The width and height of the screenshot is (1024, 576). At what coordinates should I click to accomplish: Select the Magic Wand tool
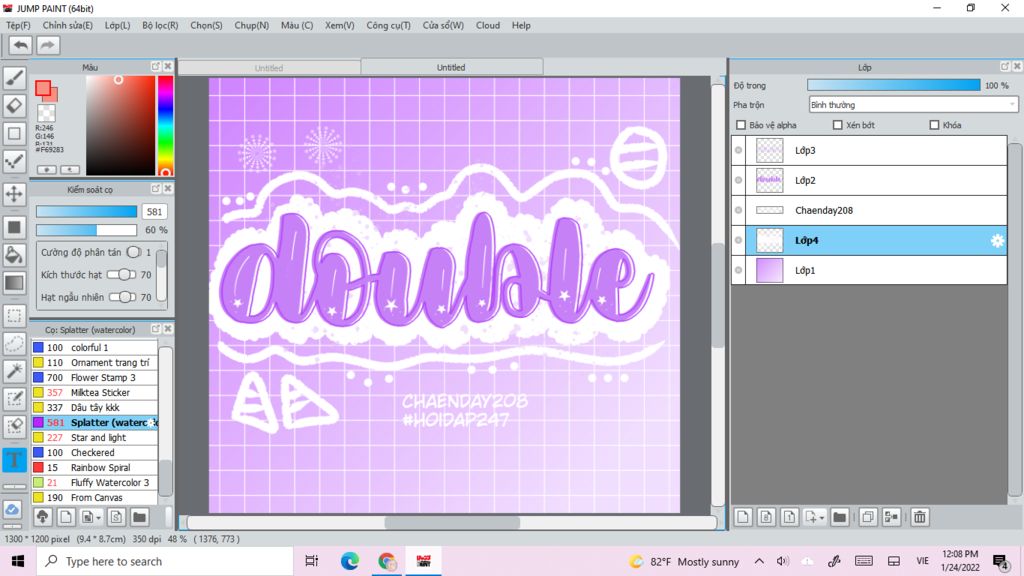point(14,371)
